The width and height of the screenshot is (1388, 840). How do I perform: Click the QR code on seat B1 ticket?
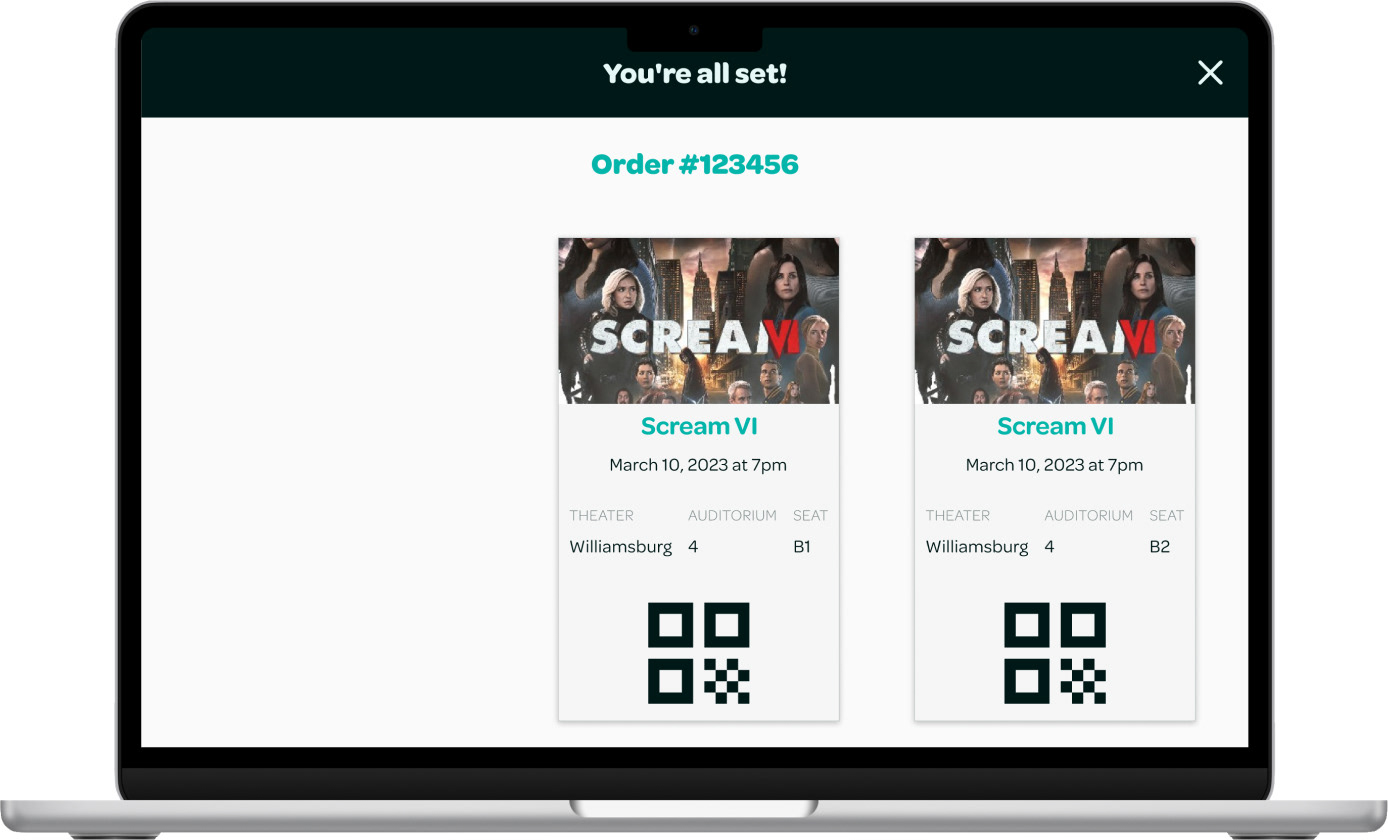(698, 653)
